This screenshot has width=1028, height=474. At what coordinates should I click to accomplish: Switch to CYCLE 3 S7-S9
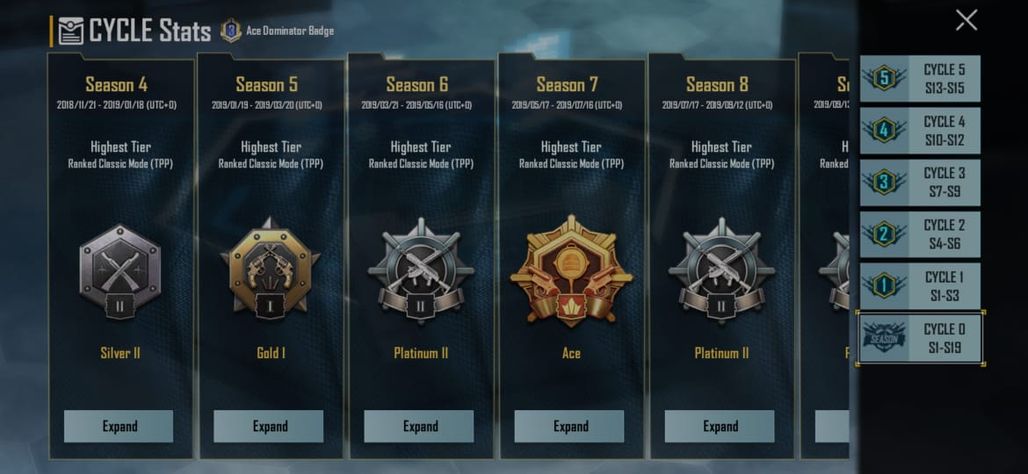pos(920,182)
